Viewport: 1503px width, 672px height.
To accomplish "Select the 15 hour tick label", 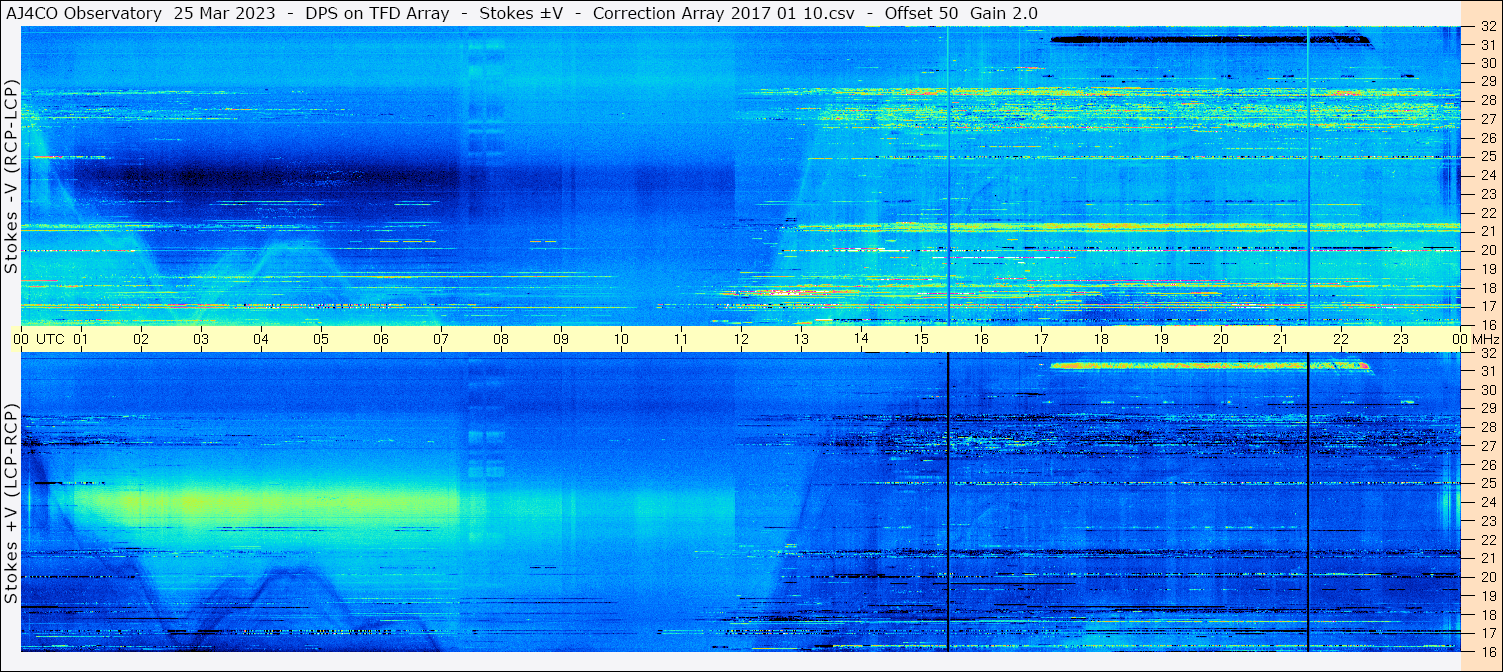I will pos(921,339).
